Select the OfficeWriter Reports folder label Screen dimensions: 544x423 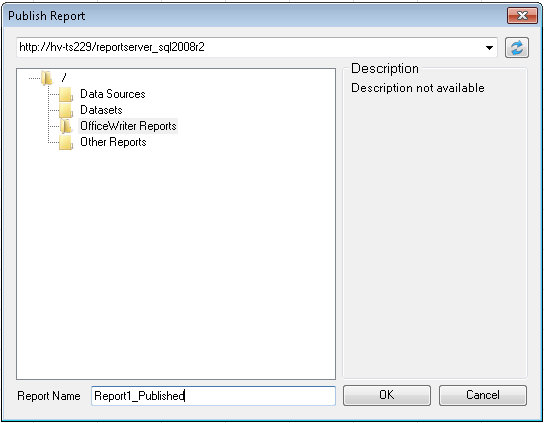[128, 126]
